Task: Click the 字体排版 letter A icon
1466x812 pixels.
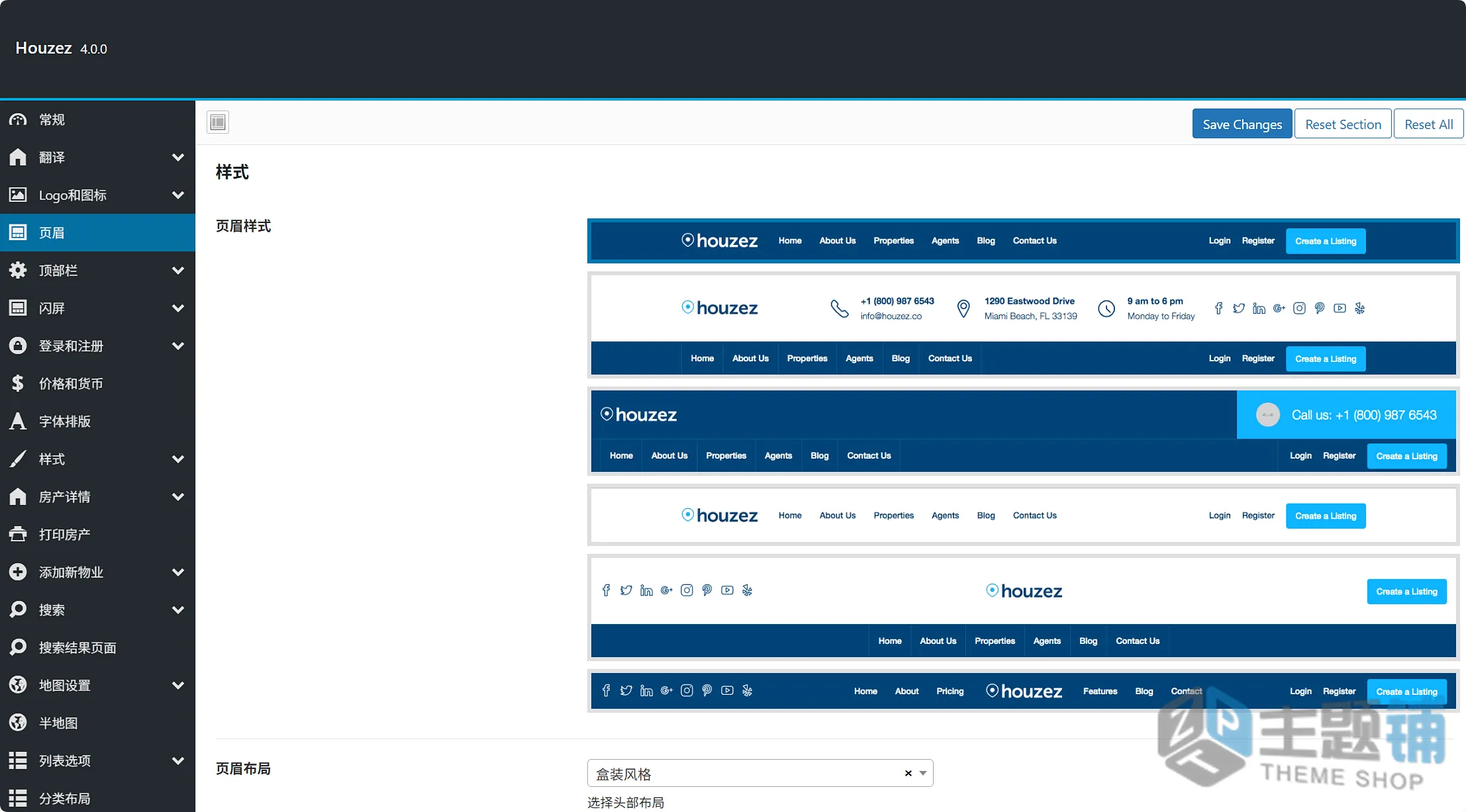Action: [x=18, y=422]
